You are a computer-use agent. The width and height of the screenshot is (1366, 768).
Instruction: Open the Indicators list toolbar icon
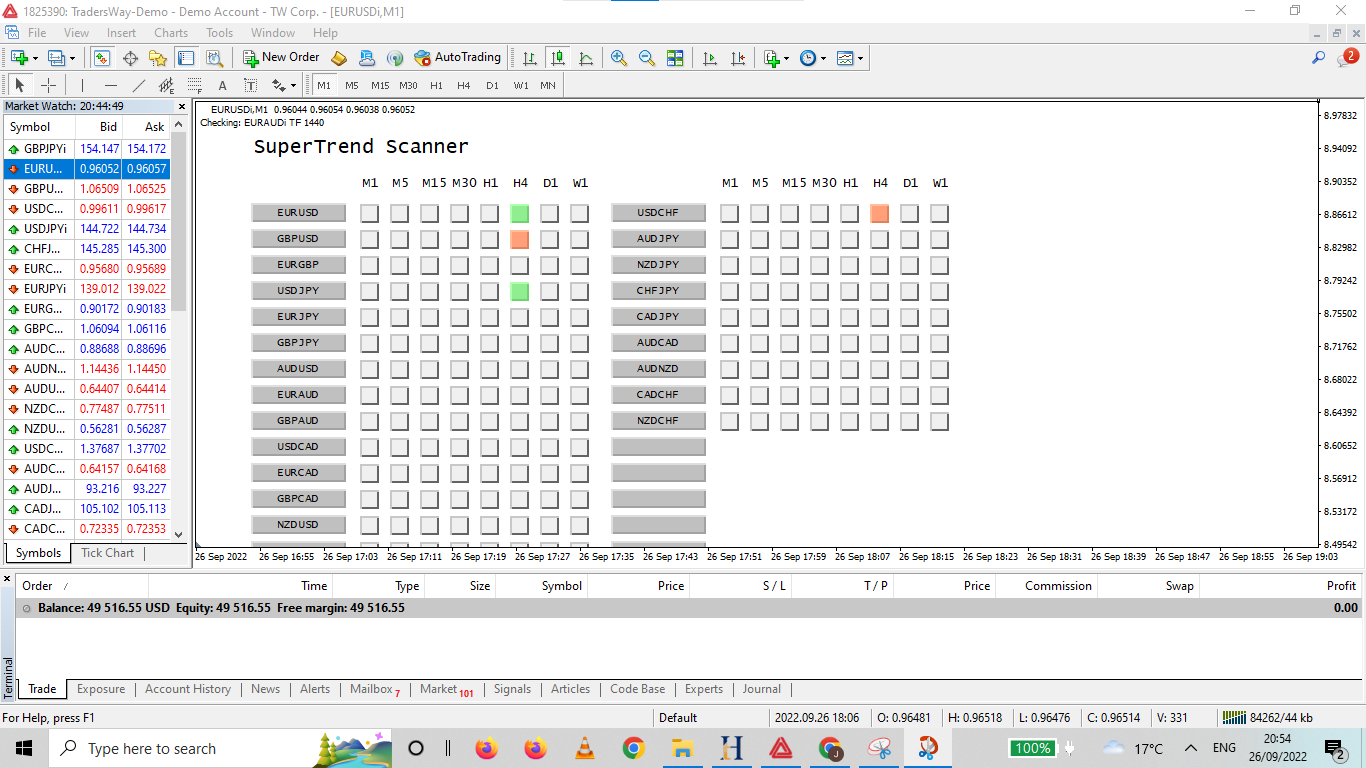click(x=771, y=58)
